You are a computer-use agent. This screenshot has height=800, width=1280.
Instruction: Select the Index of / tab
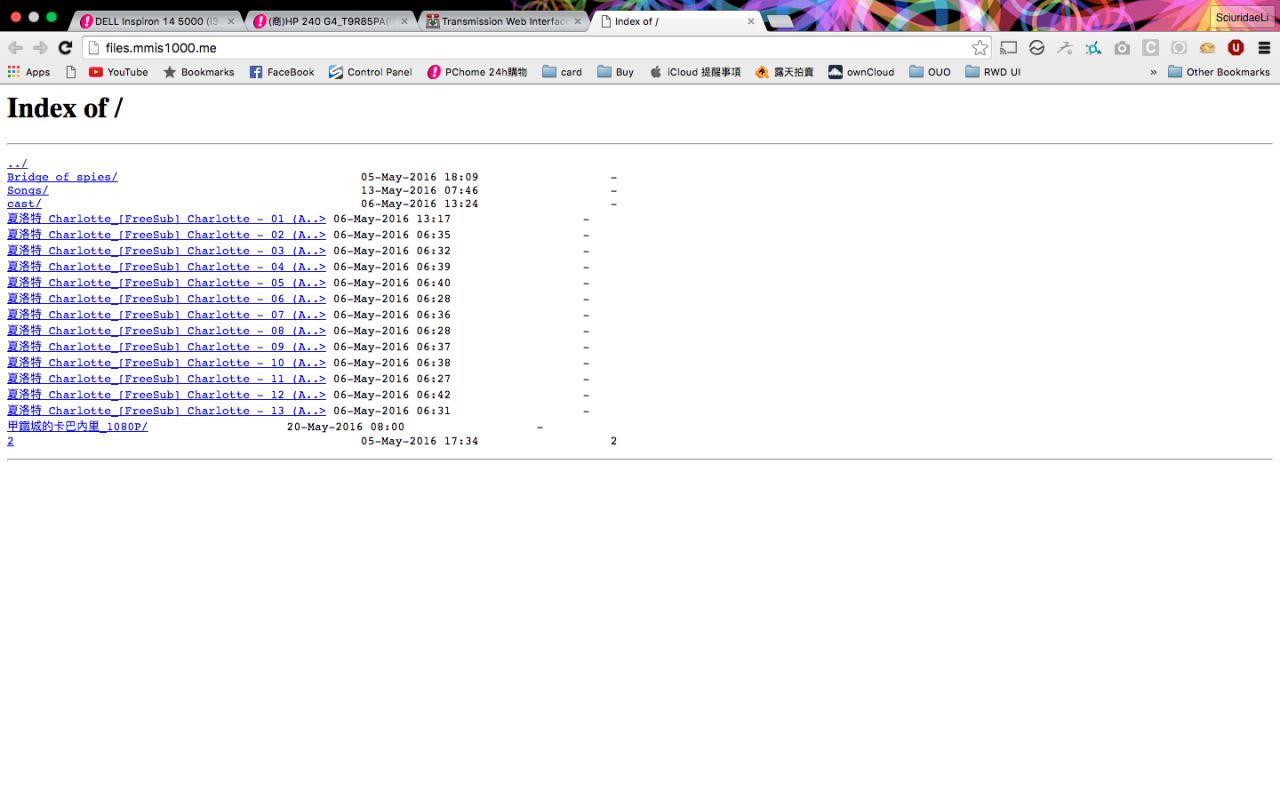point(677,21)
